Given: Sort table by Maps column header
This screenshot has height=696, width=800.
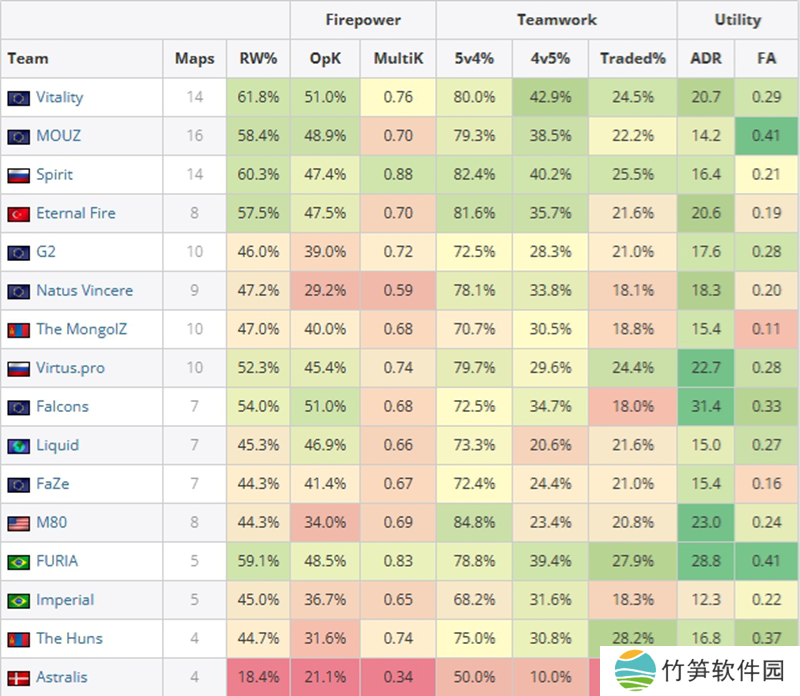Looking at the screenshot, I should point(194,59).
